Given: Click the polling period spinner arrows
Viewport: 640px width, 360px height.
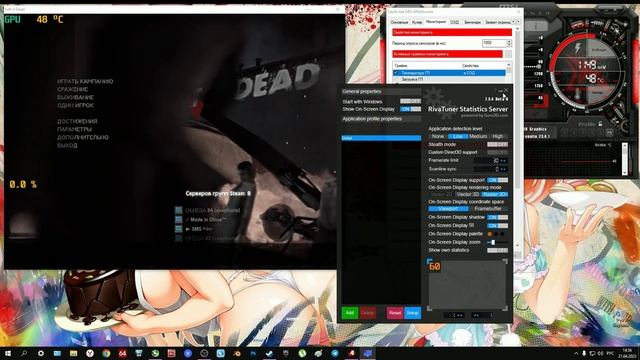Looking at the screenshot, I should tap(509, 43).
